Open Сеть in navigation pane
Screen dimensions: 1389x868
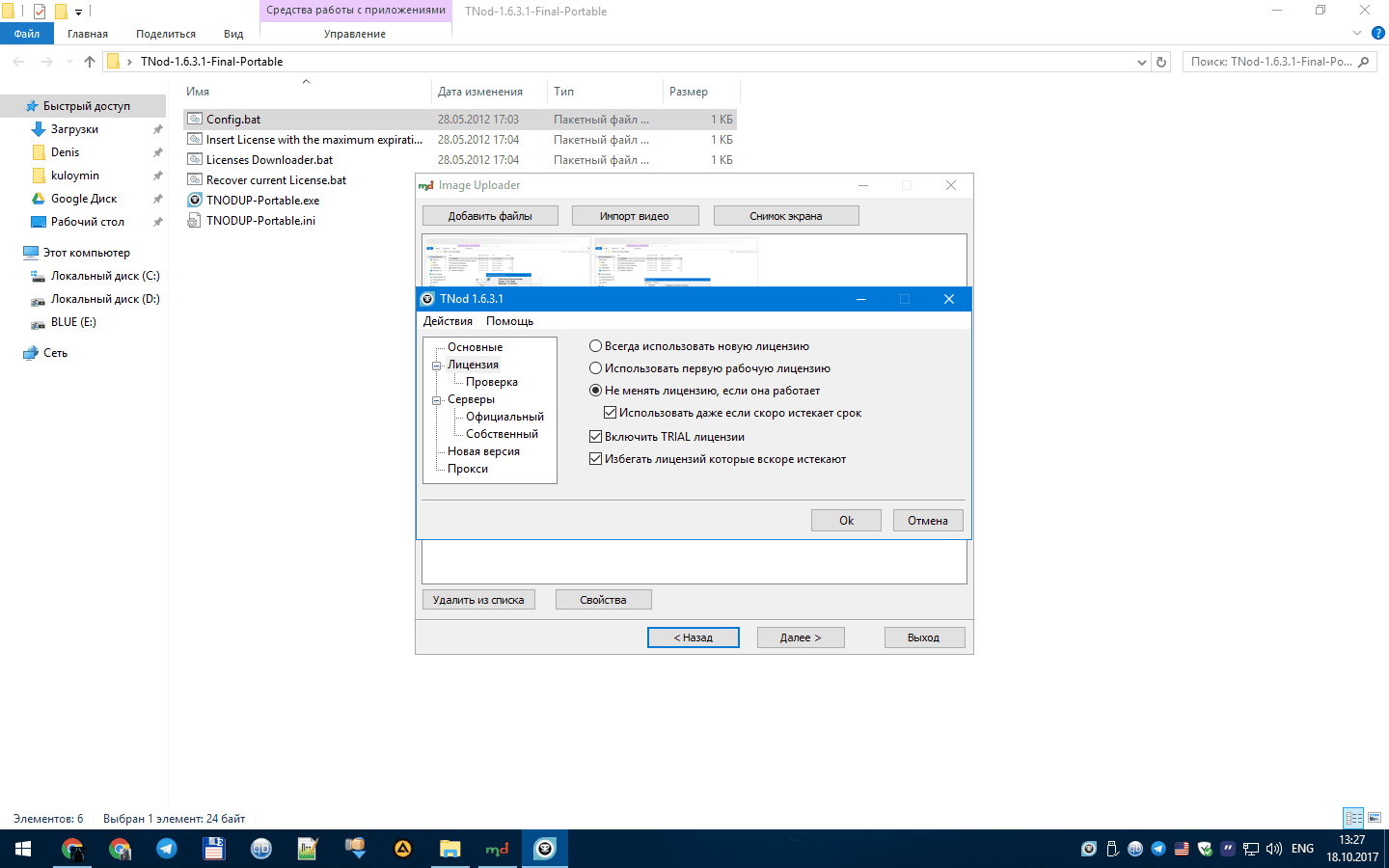[55, 353]
